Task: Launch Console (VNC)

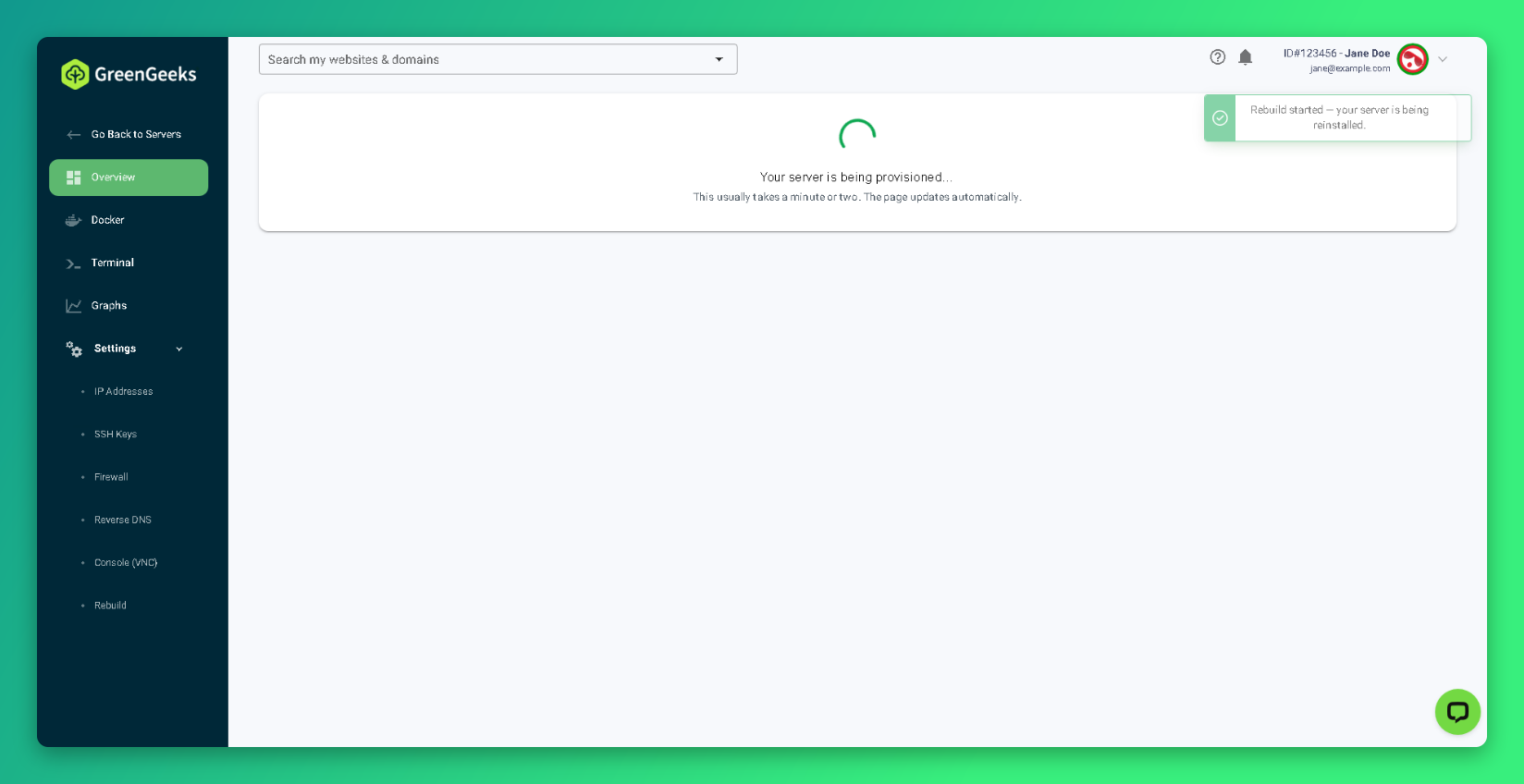Action: tap(126, 563)
